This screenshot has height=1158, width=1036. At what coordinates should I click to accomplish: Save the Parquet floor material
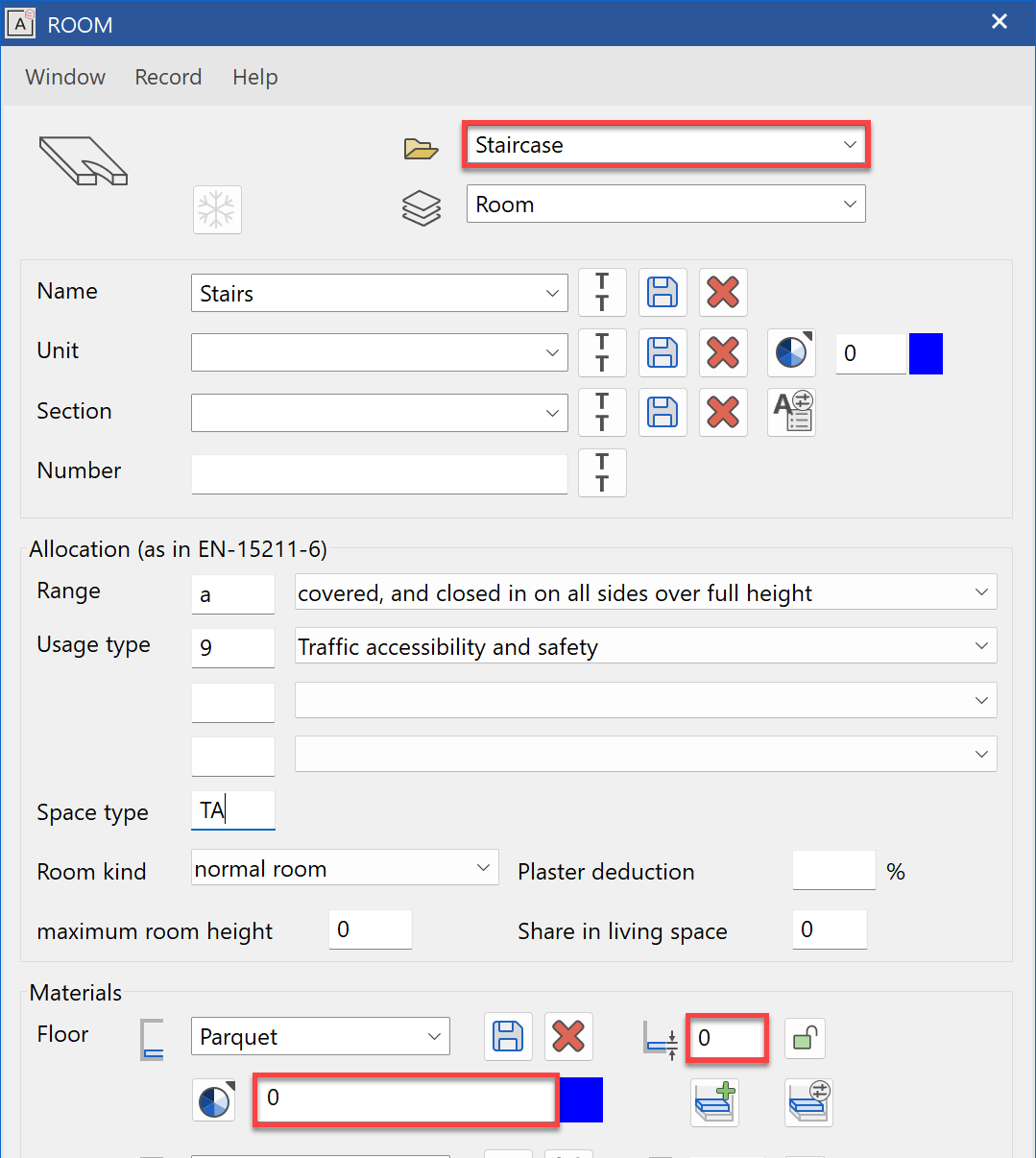508,1037
